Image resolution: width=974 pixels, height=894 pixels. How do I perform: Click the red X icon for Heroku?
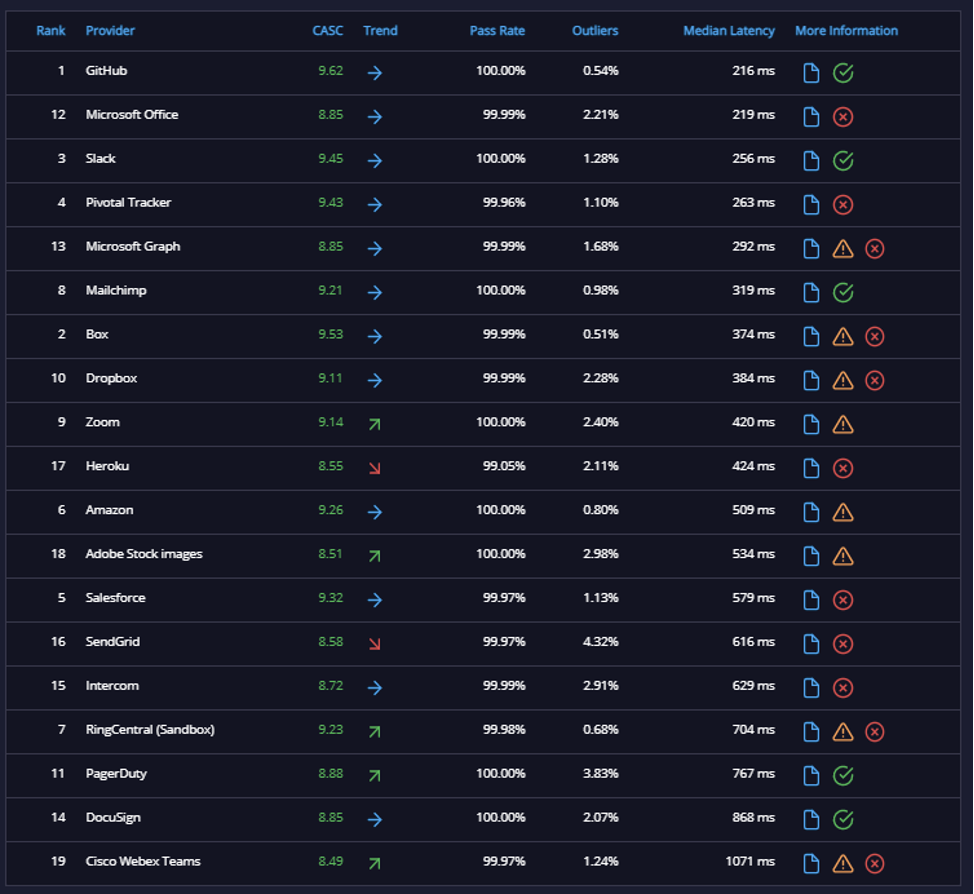coord(843,468)
